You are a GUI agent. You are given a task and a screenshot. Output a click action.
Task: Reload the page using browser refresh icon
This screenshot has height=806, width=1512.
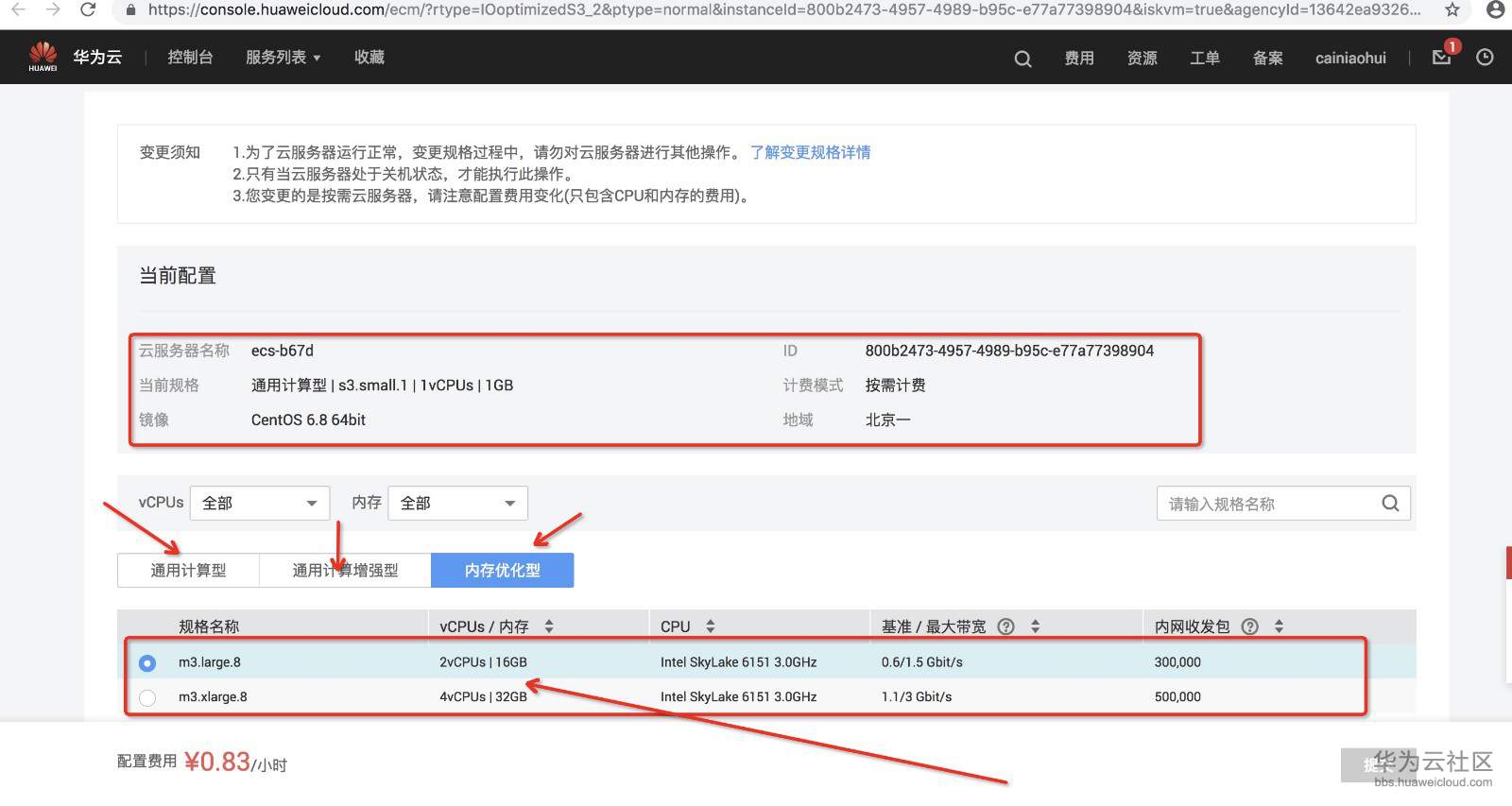[88, 9]
